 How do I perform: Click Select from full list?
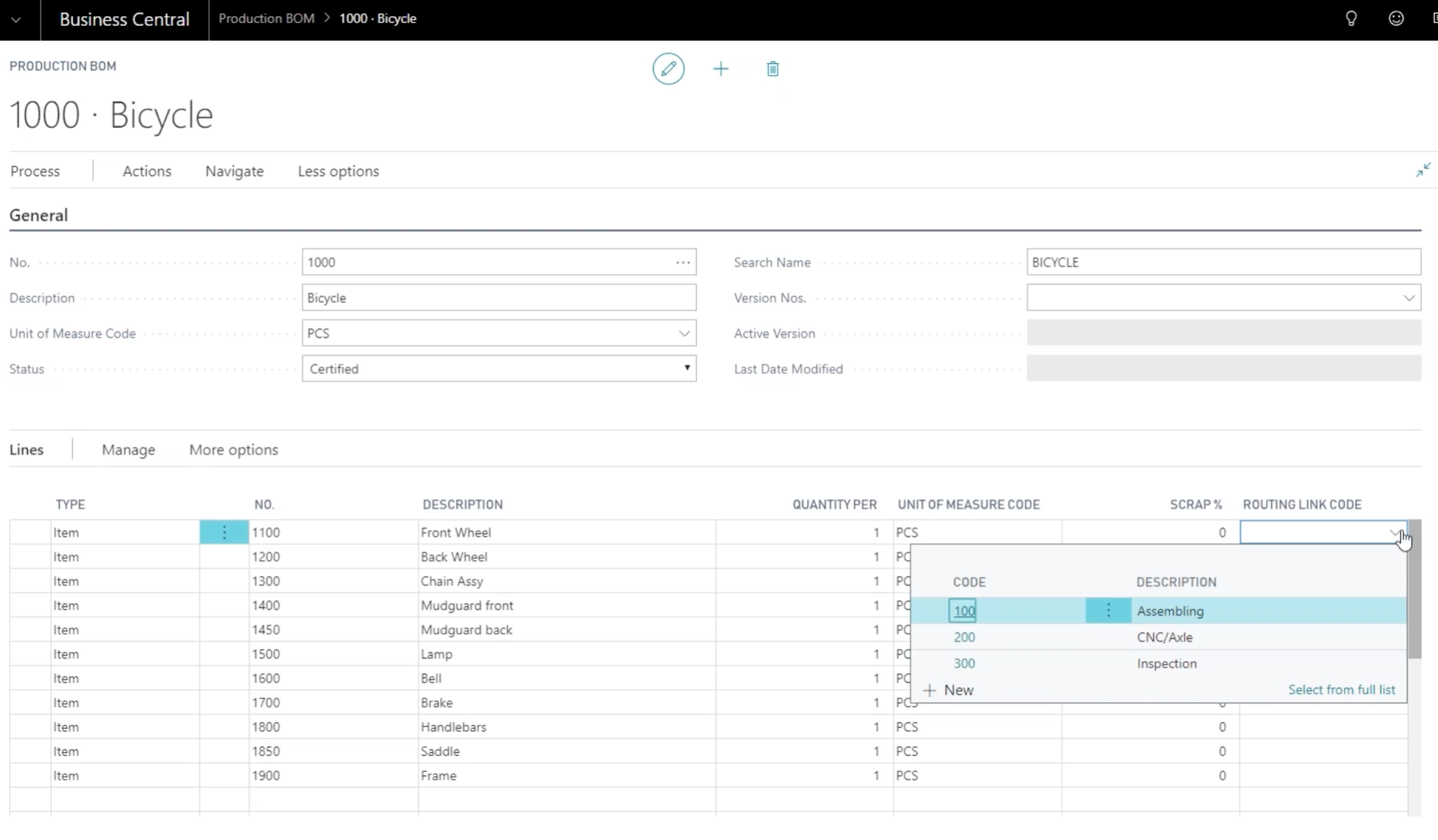click(x=1342, y=690)
